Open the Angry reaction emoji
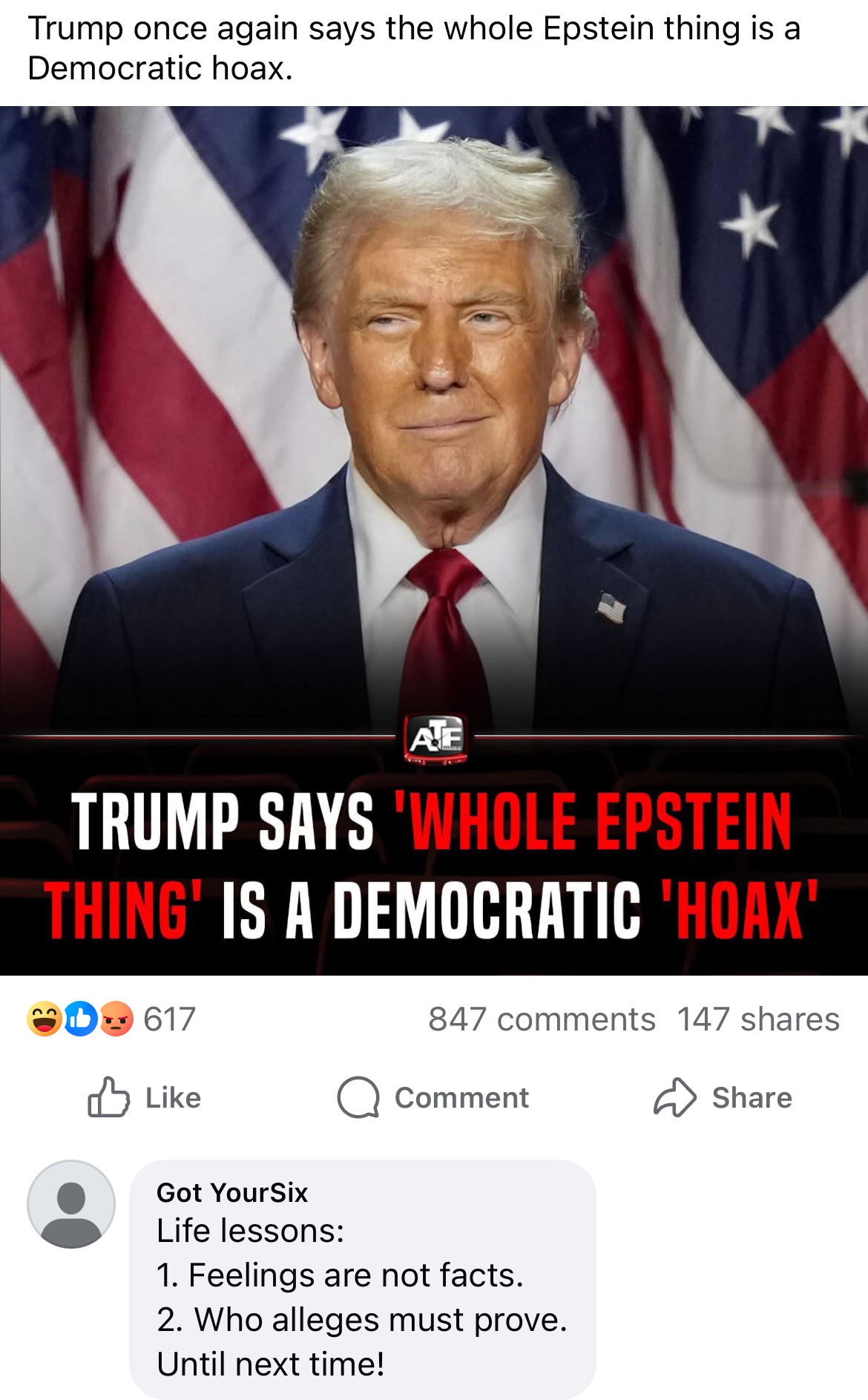 tap(116, 1019)
